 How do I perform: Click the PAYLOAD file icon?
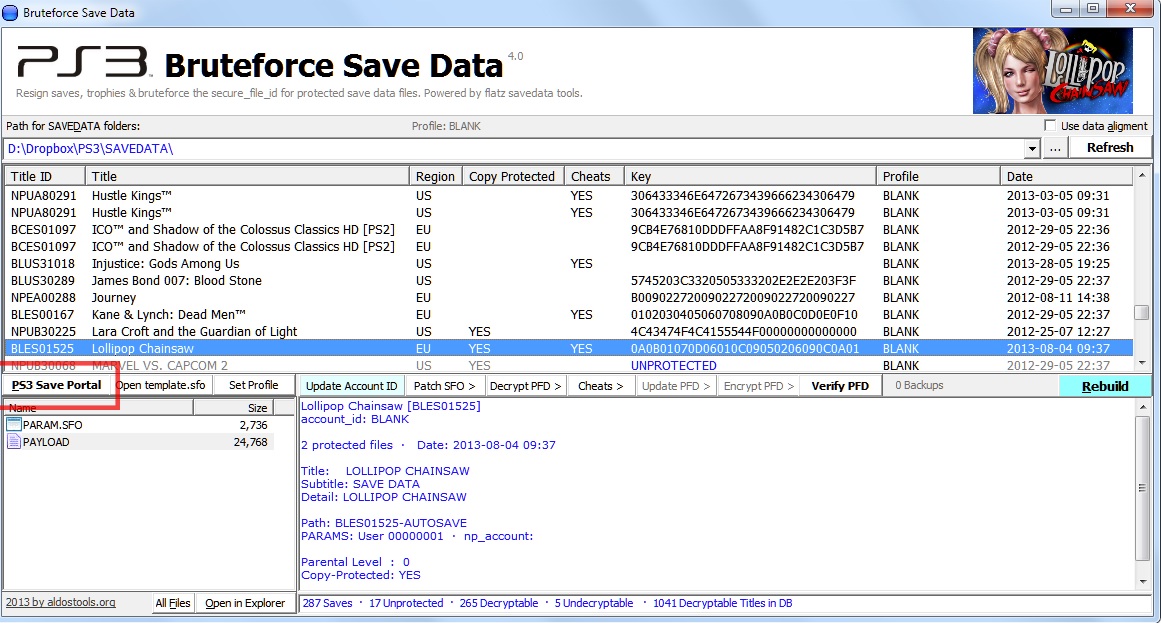pyautogui.click(x=13, y=442)
